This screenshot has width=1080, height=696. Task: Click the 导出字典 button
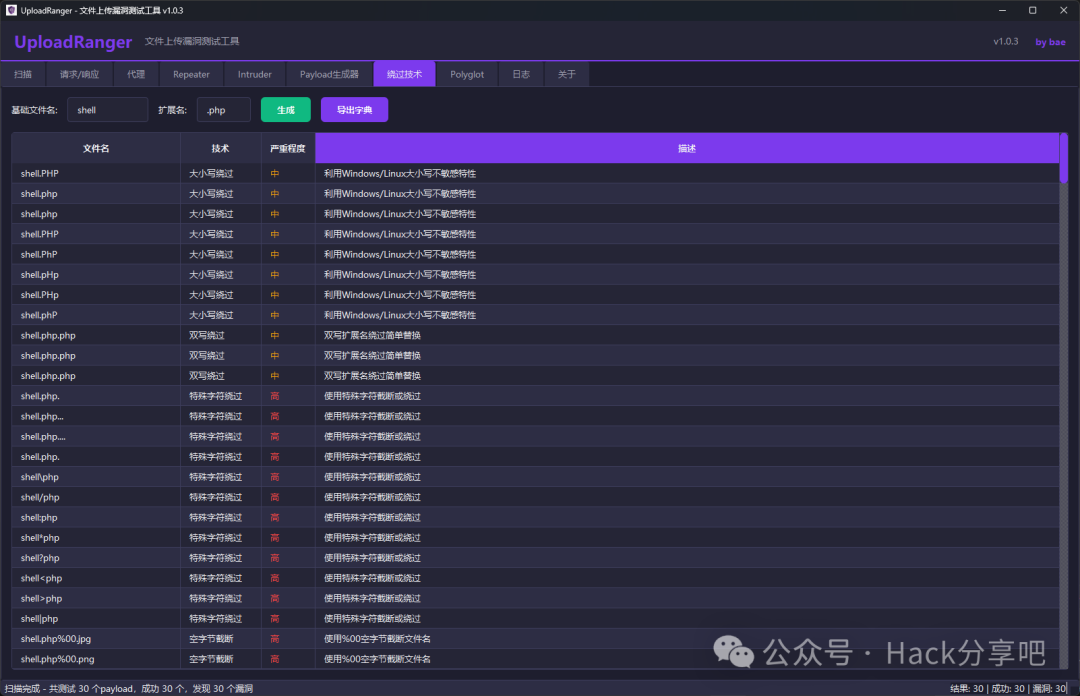tap(354, 110)
